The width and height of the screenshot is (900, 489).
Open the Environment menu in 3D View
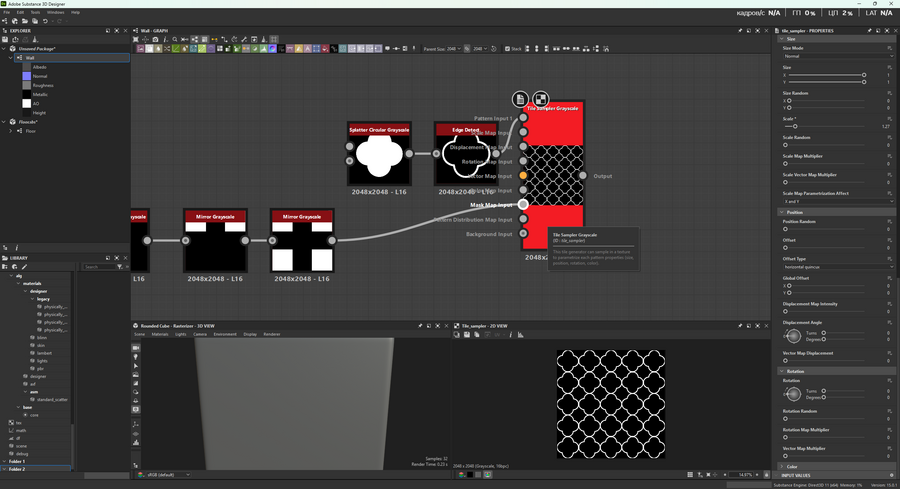coord(225,334)
